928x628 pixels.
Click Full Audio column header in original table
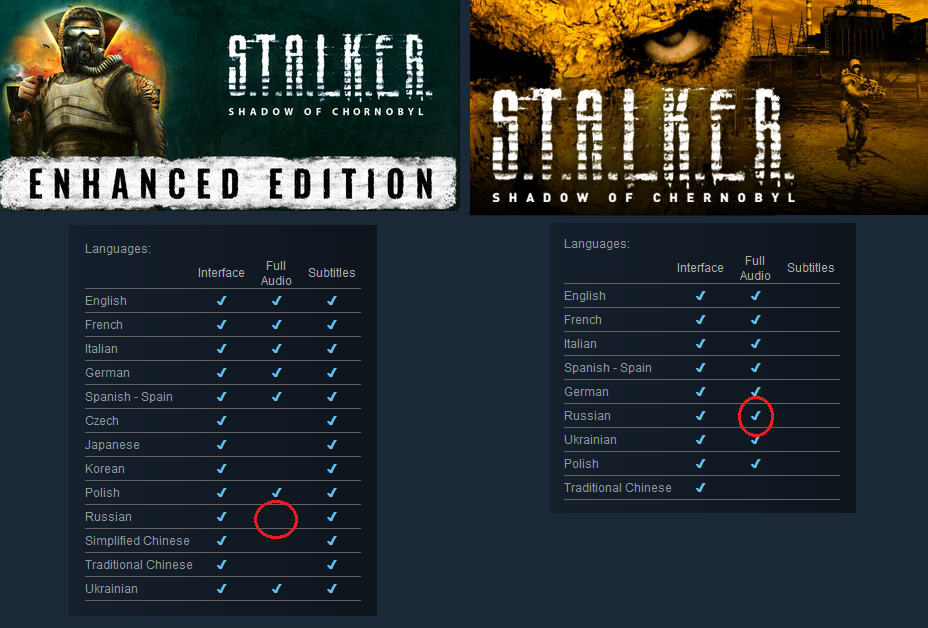755,268
